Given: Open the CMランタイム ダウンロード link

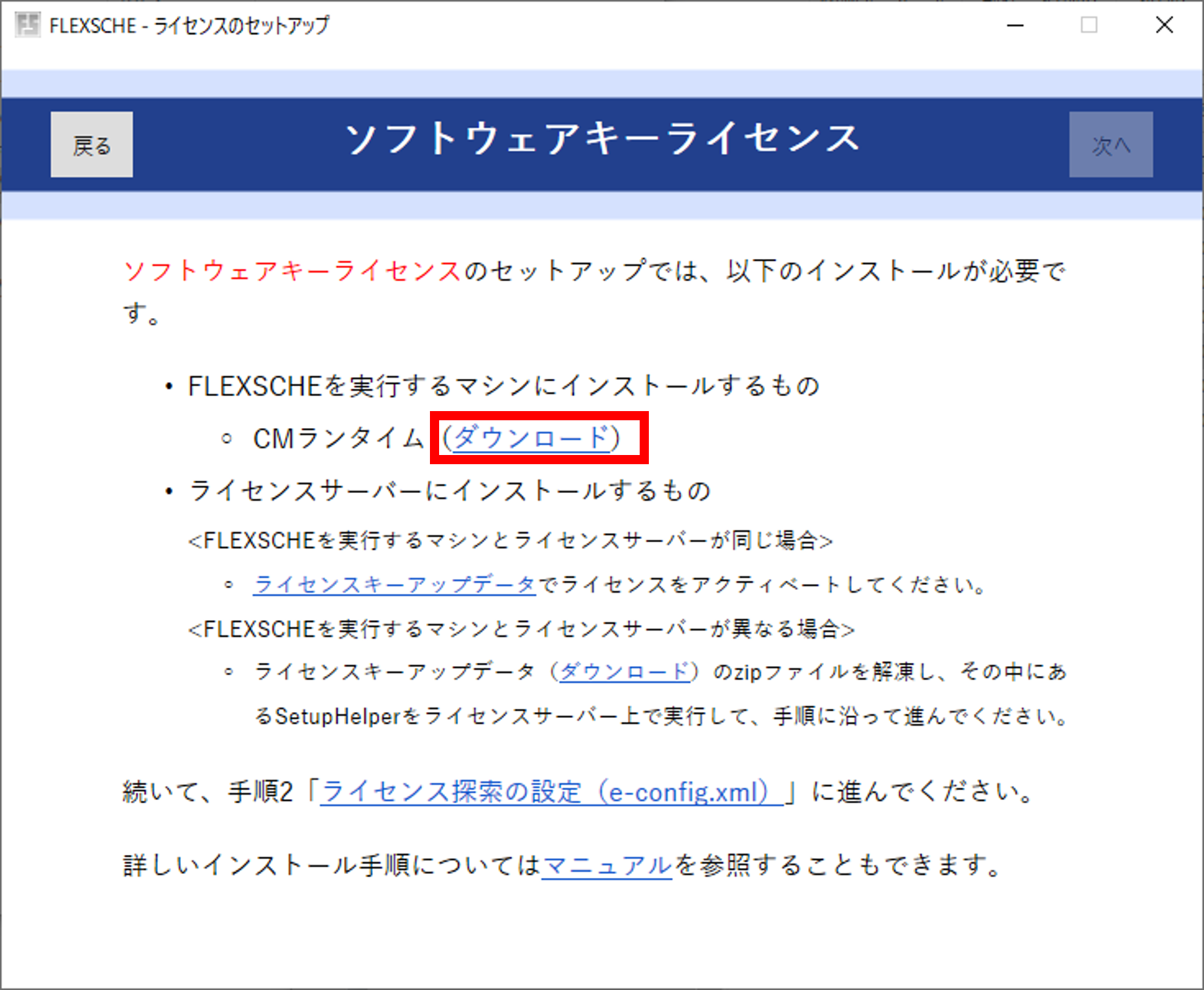Looking at the screenshot, I should [532, 438].
